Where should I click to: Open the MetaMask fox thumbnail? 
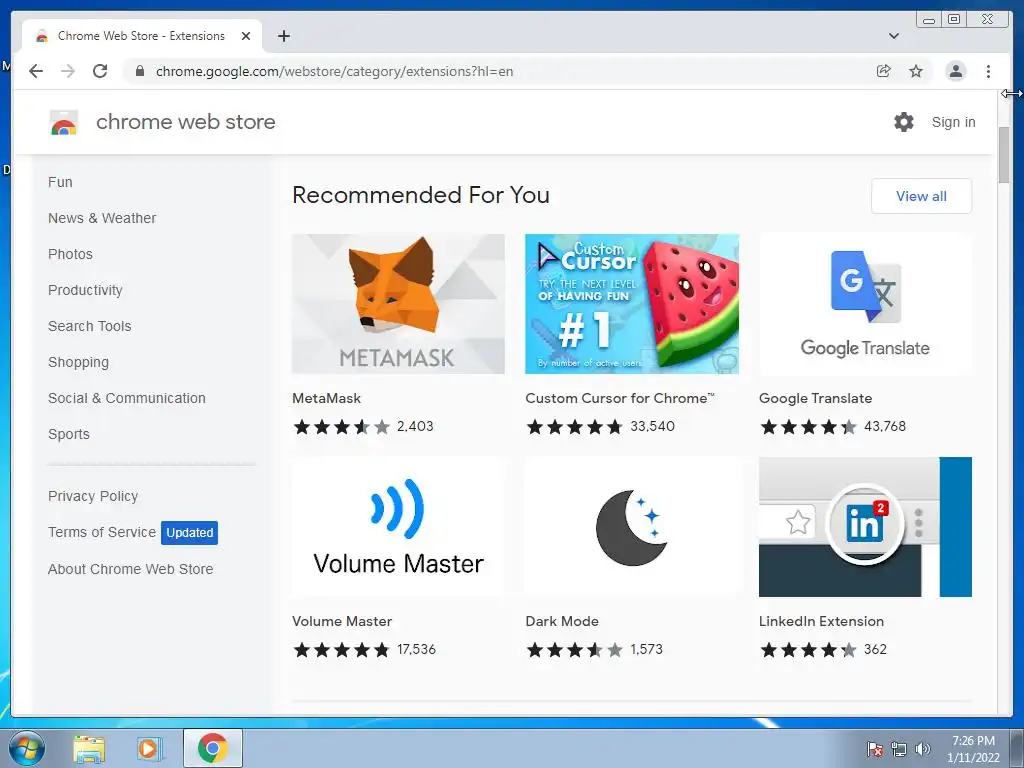point(398,304)
